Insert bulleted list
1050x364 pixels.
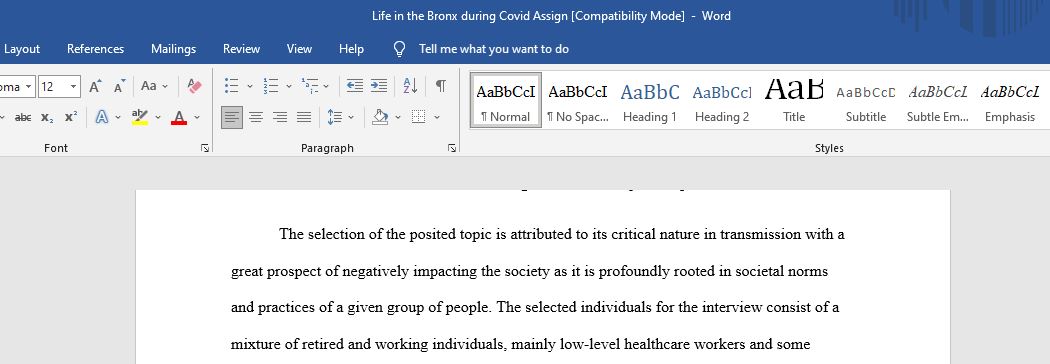click(232, 86)
